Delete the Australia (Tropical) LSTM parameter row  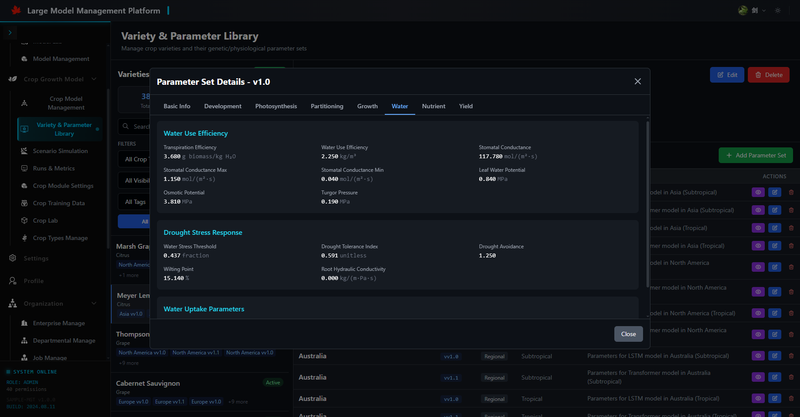791,399
